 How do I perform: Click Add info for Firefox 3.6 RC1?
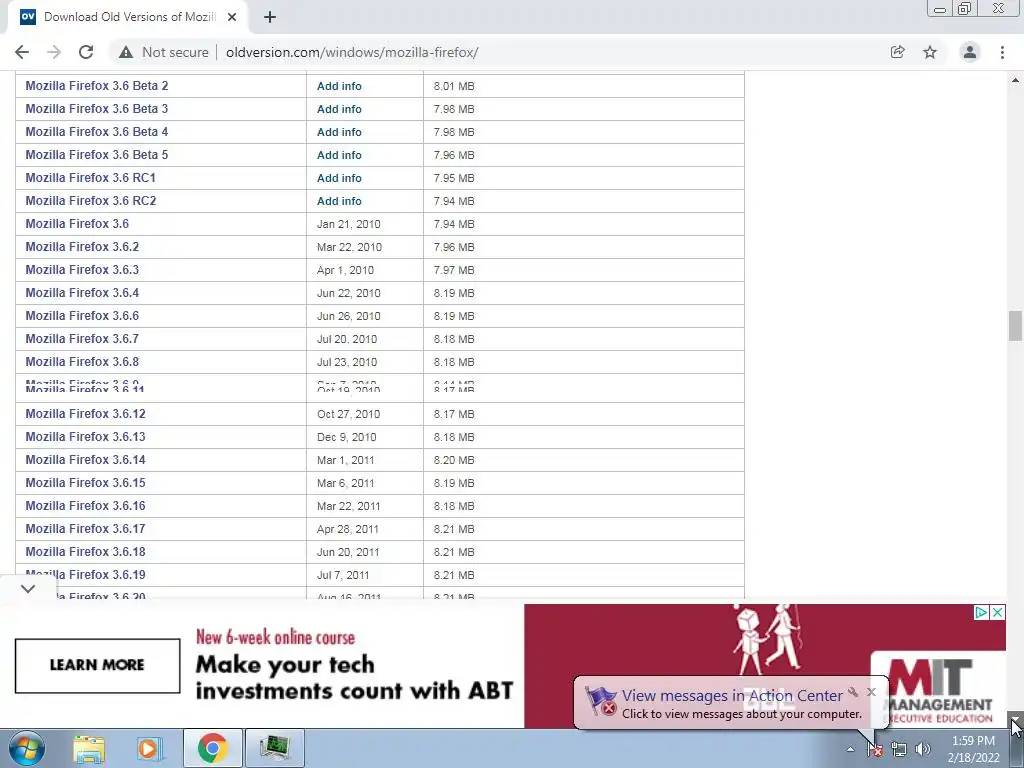coord(339,178)
